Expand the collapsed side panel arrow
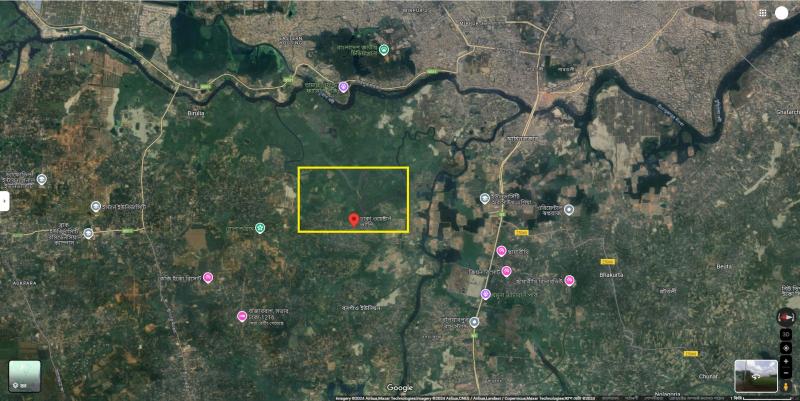This screenshot has width=800, height=401. 4,201
